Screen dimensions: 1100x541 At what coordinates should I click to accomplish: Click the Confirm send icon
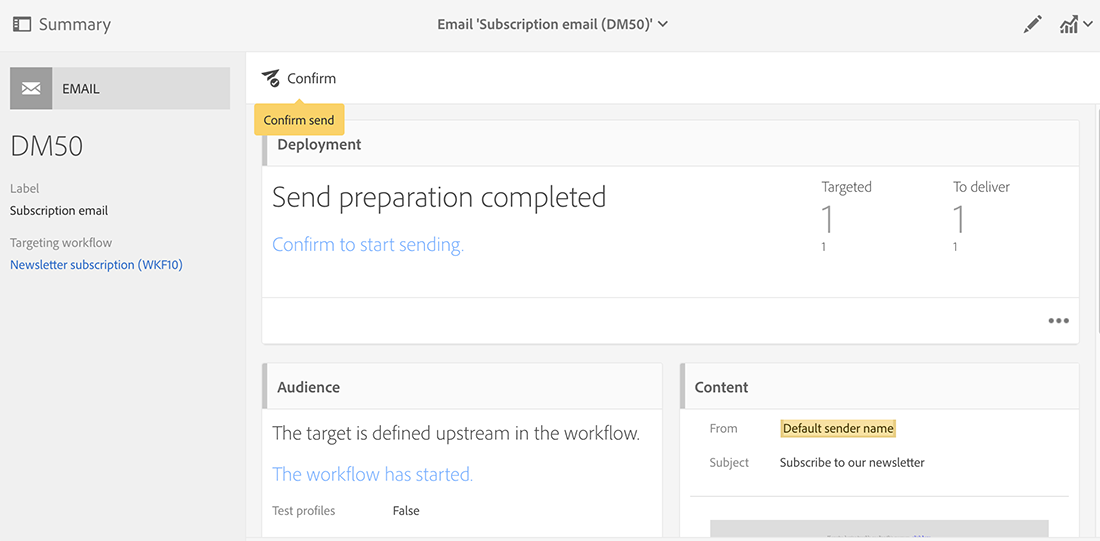click(x=271, y=78)
